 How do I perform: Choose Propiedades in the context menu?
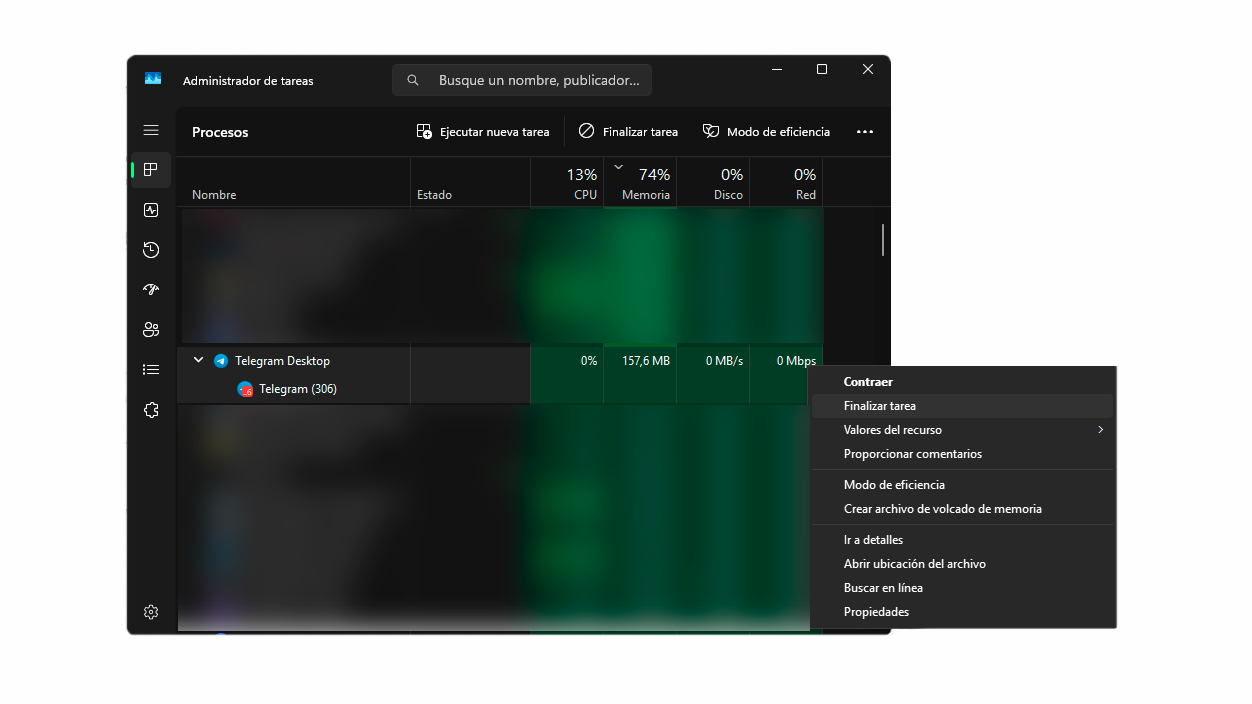(876, 611)
